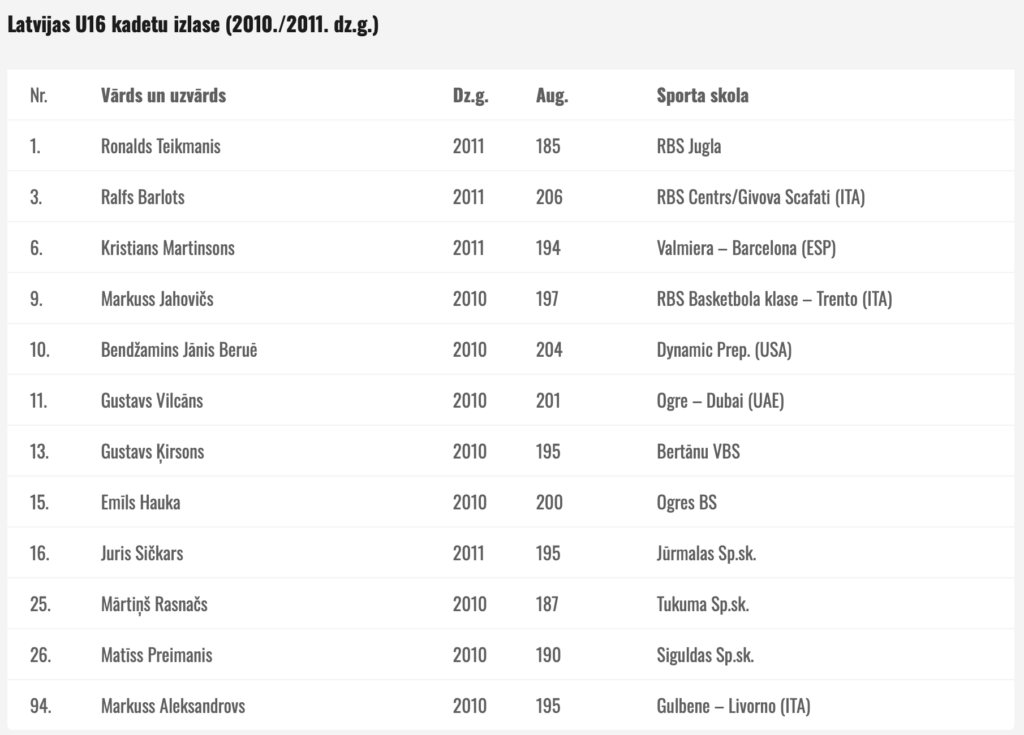Select Gustavs Ķirsons in the table

152,452
